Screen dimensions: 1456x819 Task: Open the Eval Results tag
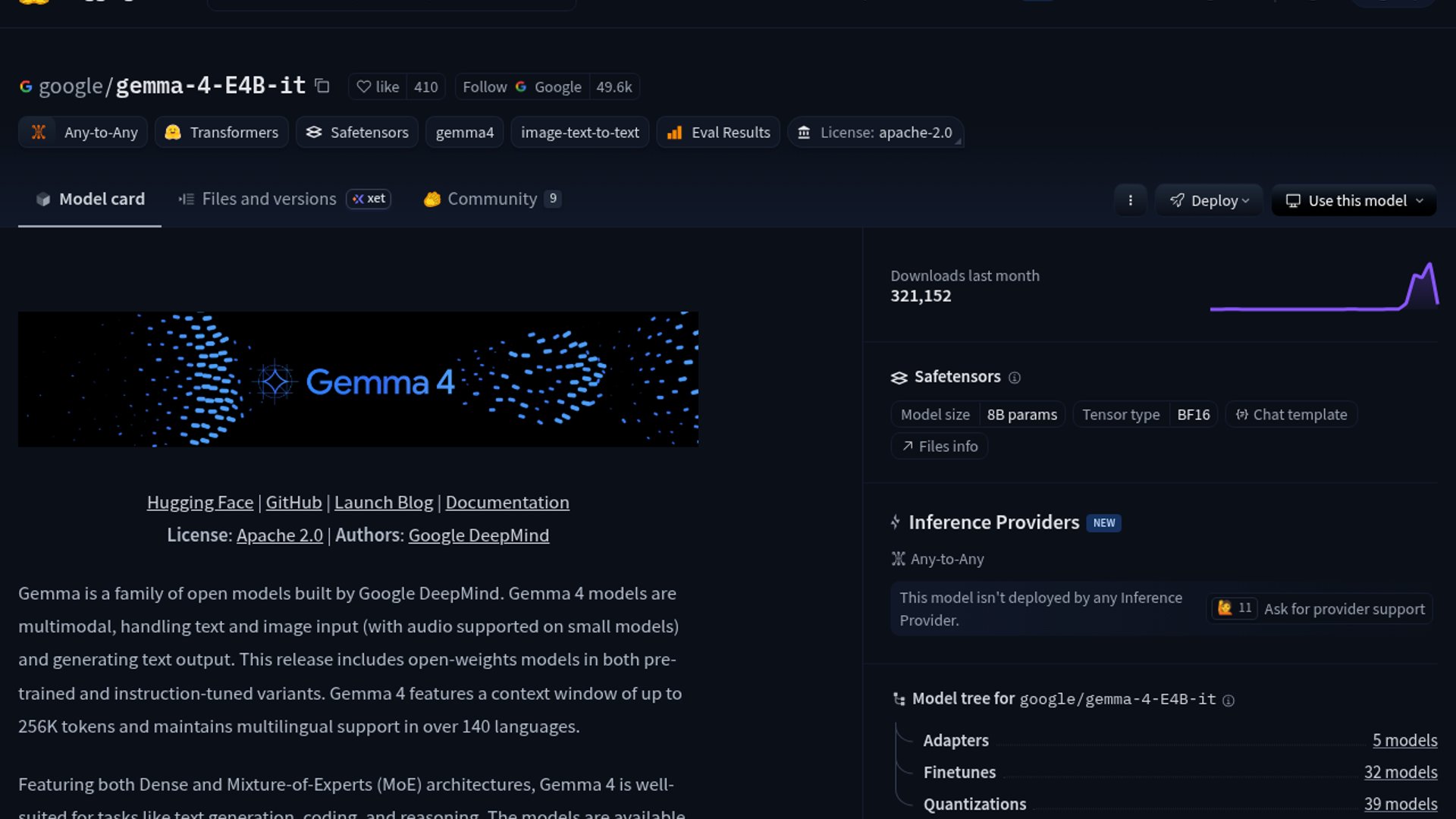click(718, 133)
